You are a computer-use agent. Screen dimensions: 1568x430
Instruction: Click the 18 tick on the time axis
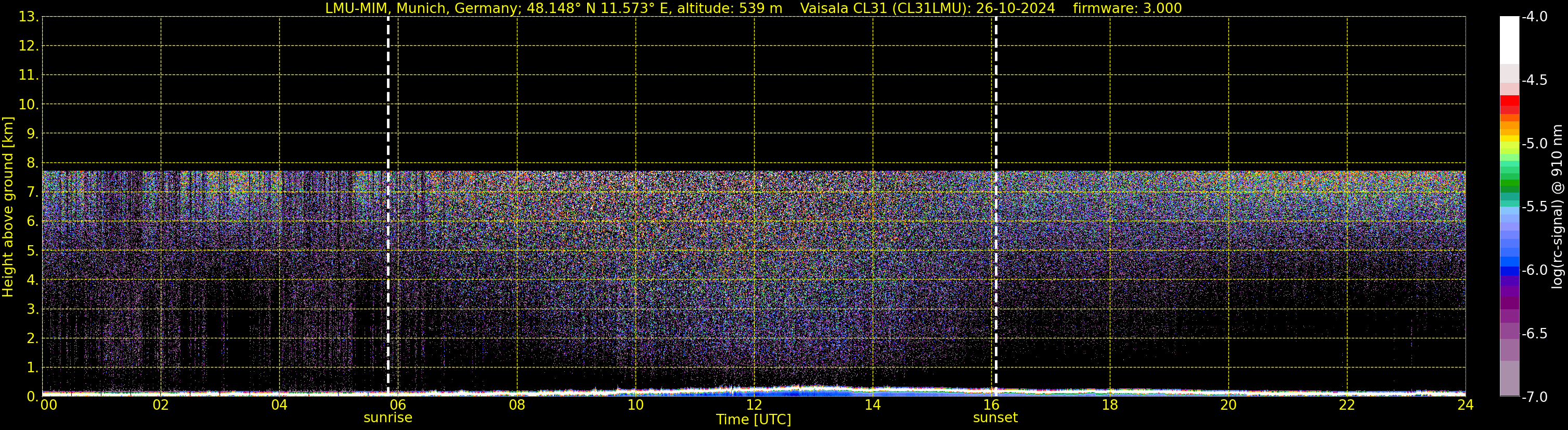click(x=1110, y=405)
